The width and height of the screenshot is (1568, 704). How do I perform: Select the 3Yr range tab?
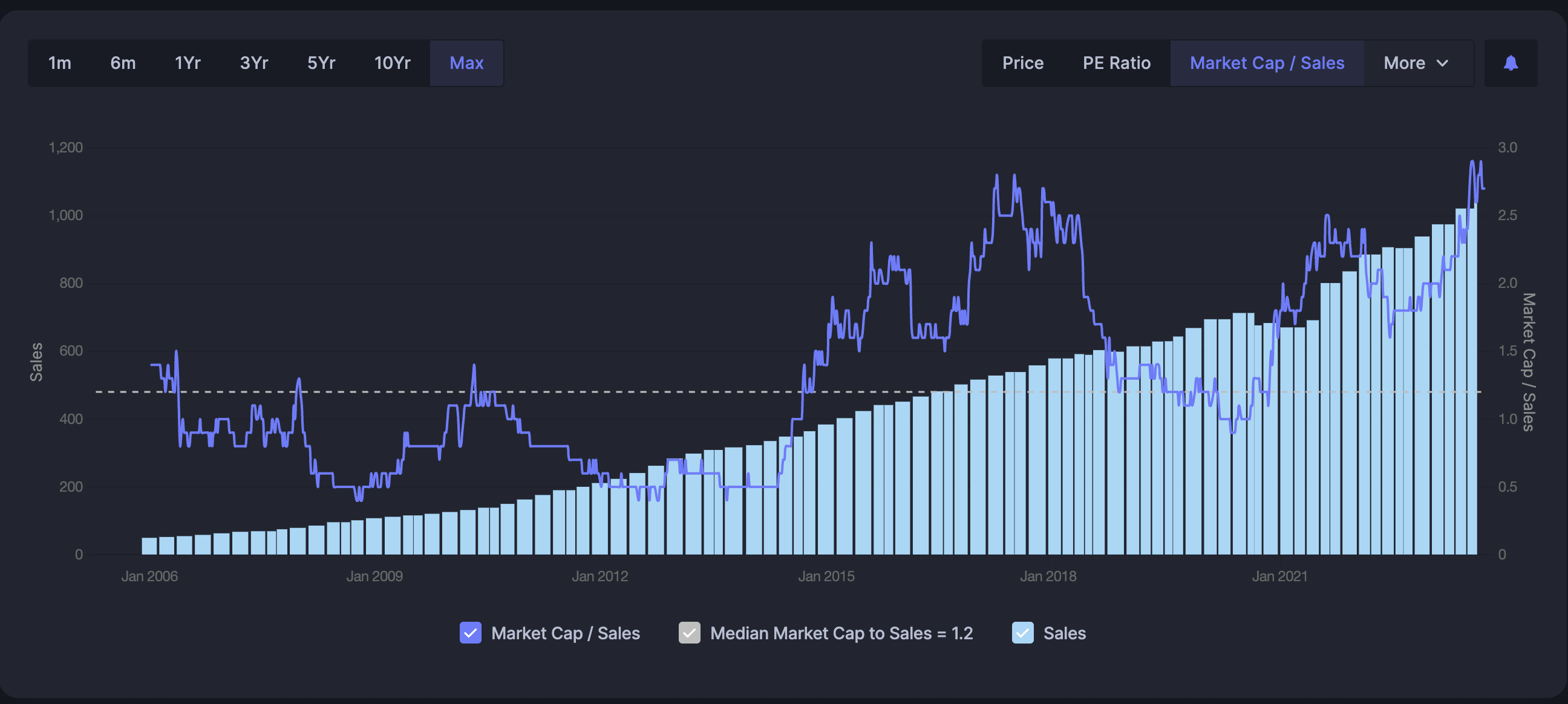click(254, 64)
